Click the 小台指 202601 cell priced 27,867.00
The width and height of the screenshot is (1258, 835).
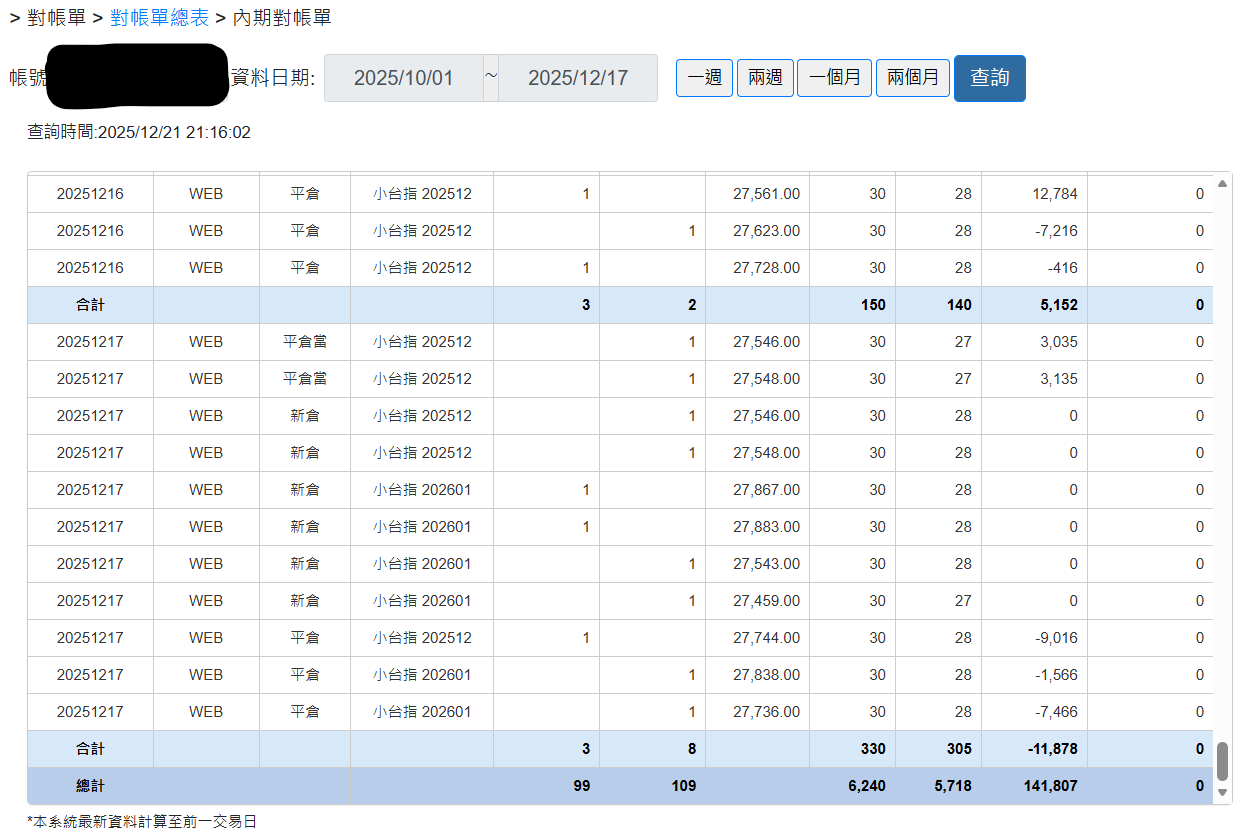(422, 490)
